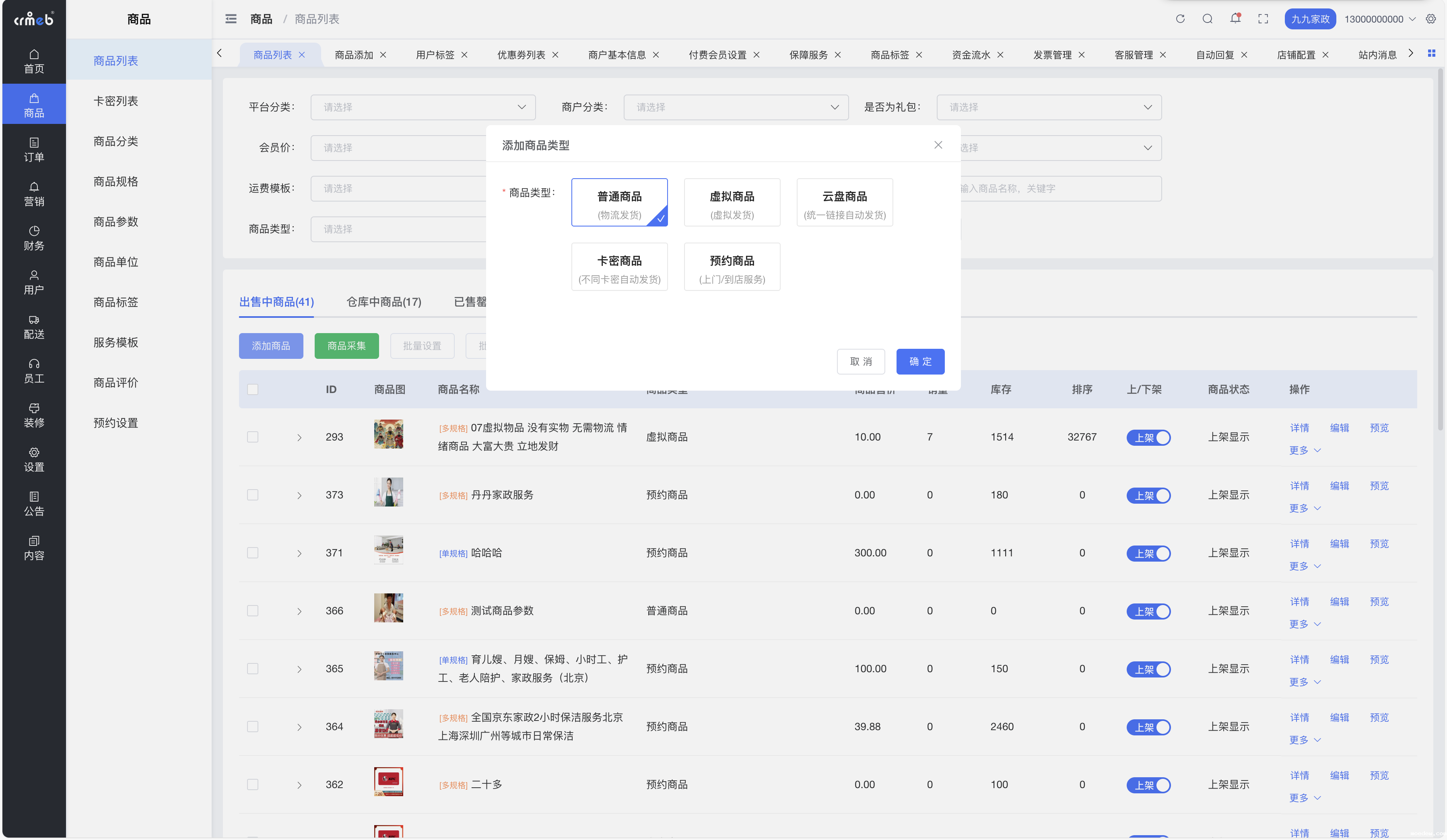Open 配送 delivery in left sidebar

(x=34, y=327)
